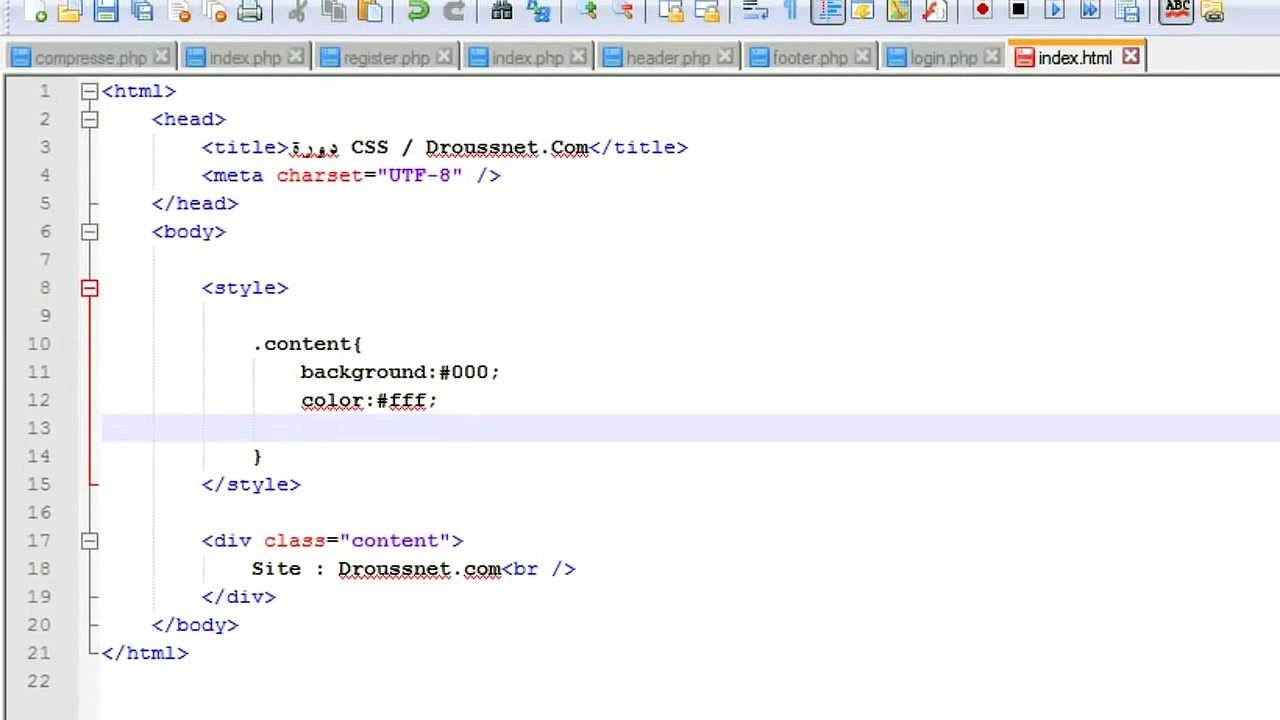Cut the selection with the scissors icon
The height and width of the screenshot is (720, 1280).
[x=297, y=11]
